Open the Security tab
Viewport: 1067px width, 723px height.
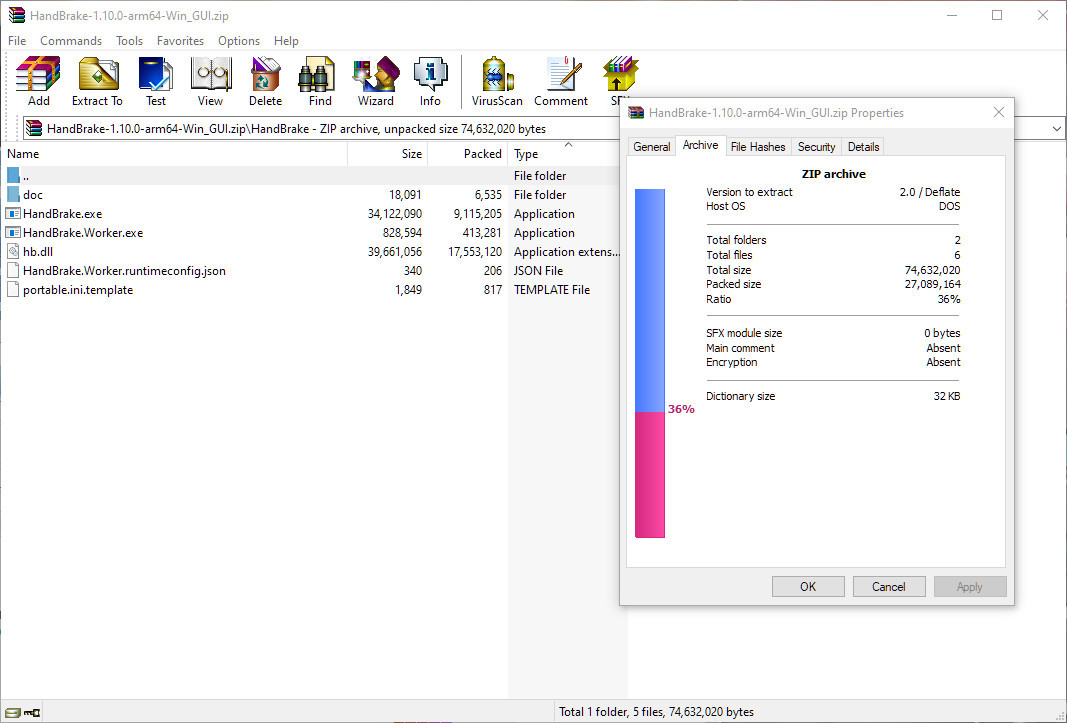[816, 146]
